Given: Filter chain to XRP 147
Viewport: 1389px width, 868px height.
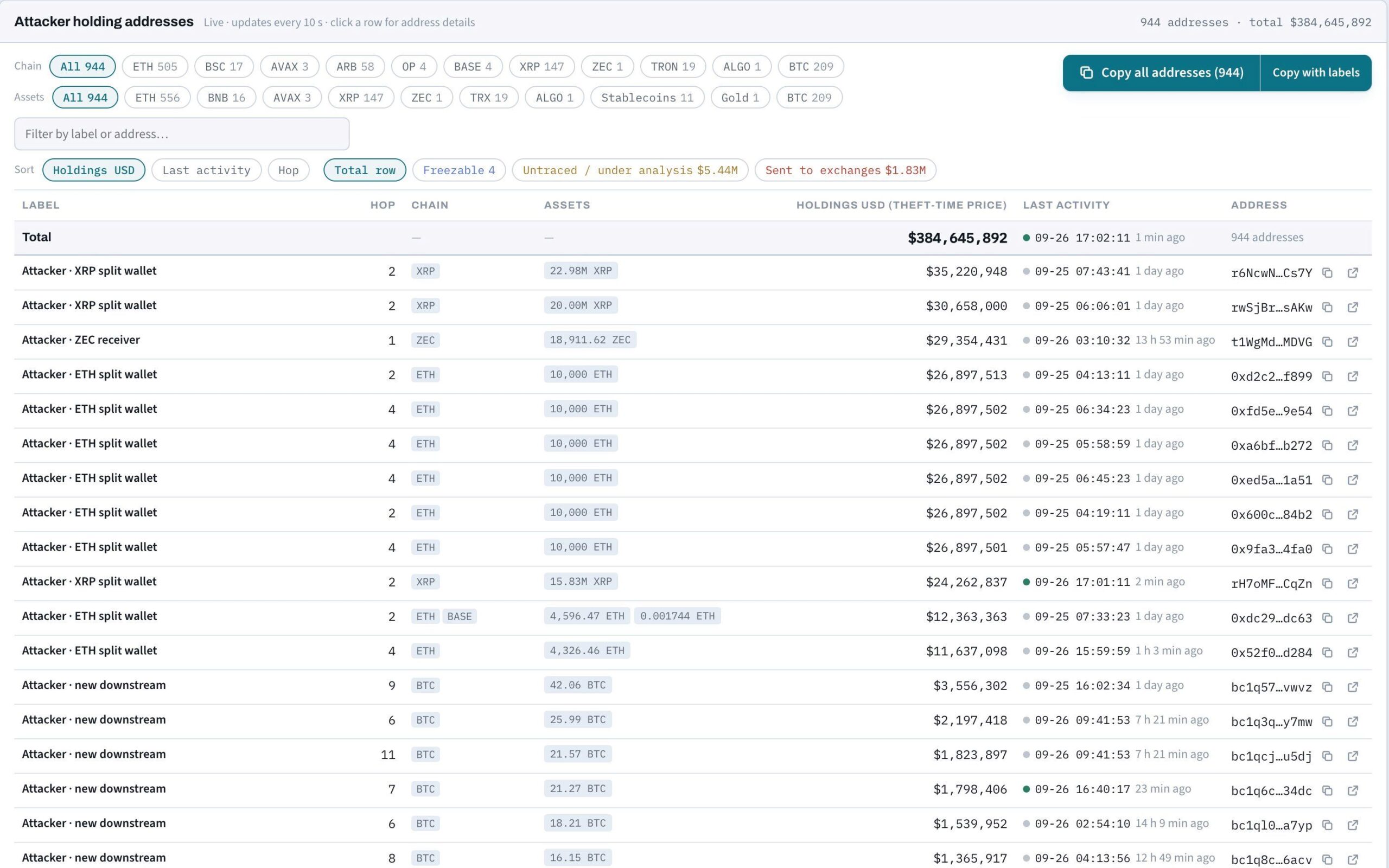Looking at the screenshot, I should (x=541, y=67).
